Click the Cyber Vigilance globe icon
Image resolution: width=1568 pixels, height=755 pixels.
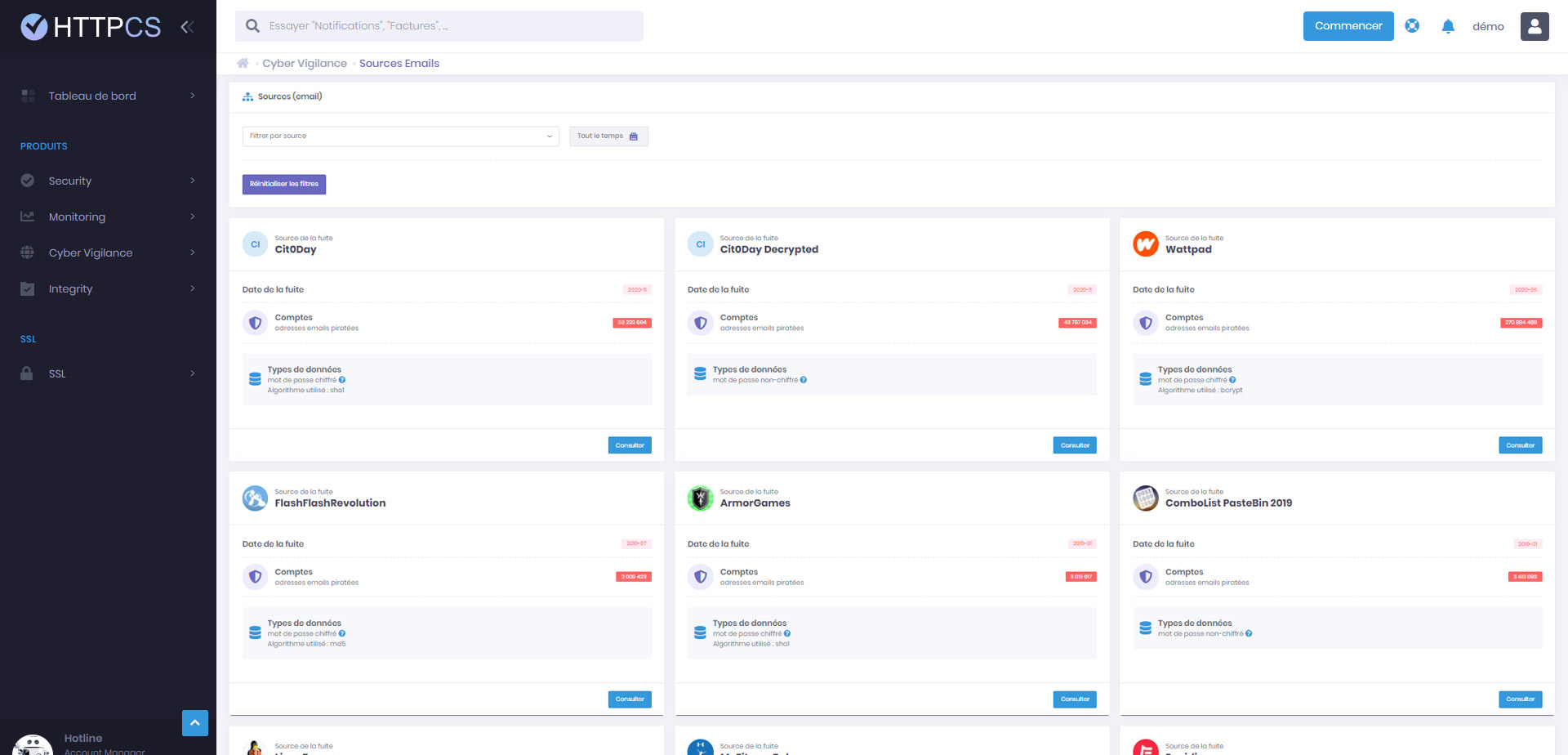[x=28, y=252]
